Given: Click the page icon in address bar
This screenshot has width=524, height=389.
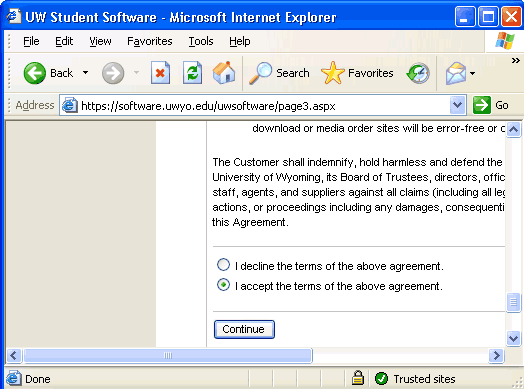Looking at the screenshot, I should pyautogui.click(x=70, y=105).
